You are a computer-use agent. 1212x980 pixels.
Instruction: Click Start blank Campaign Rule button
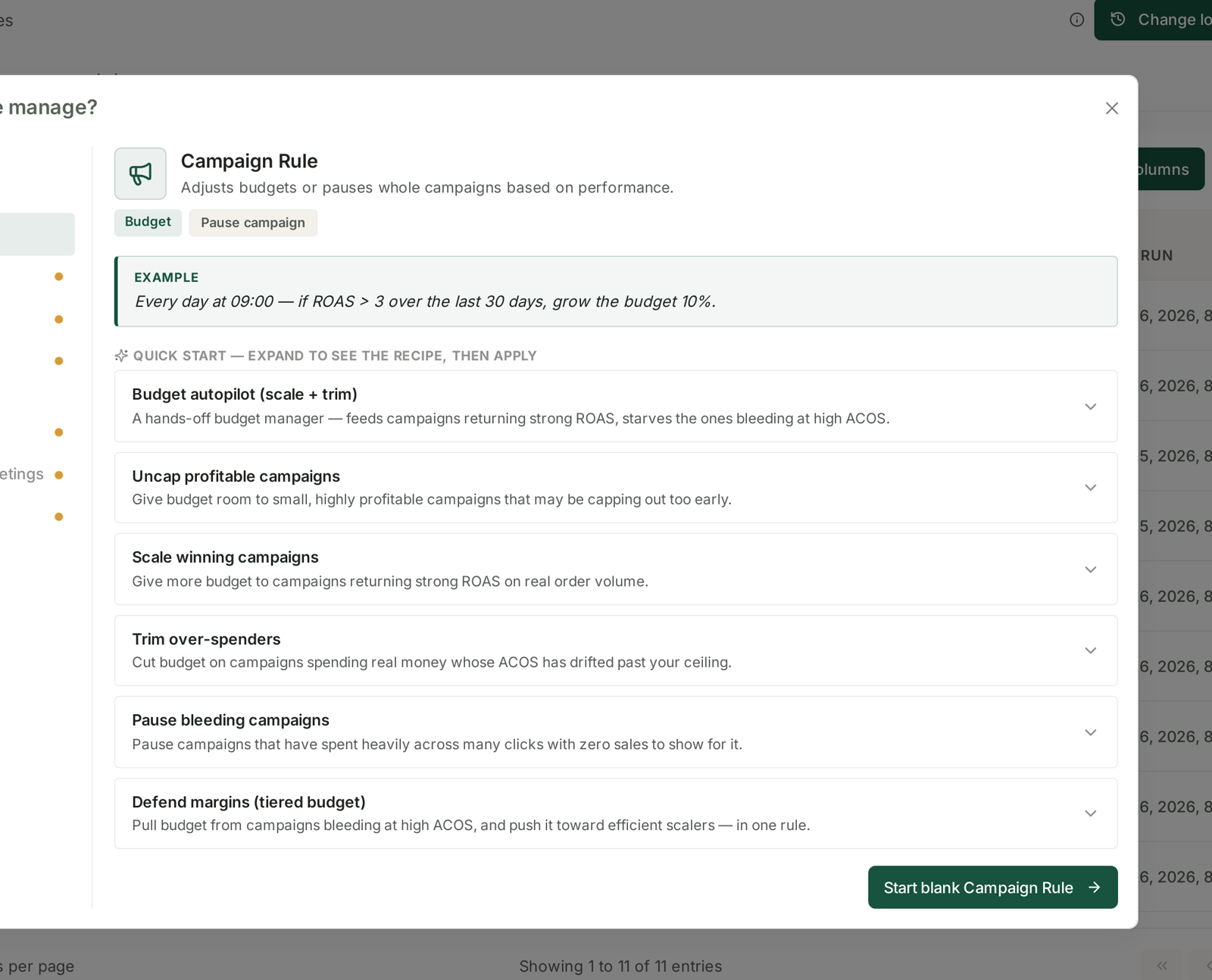click(992, 888)
